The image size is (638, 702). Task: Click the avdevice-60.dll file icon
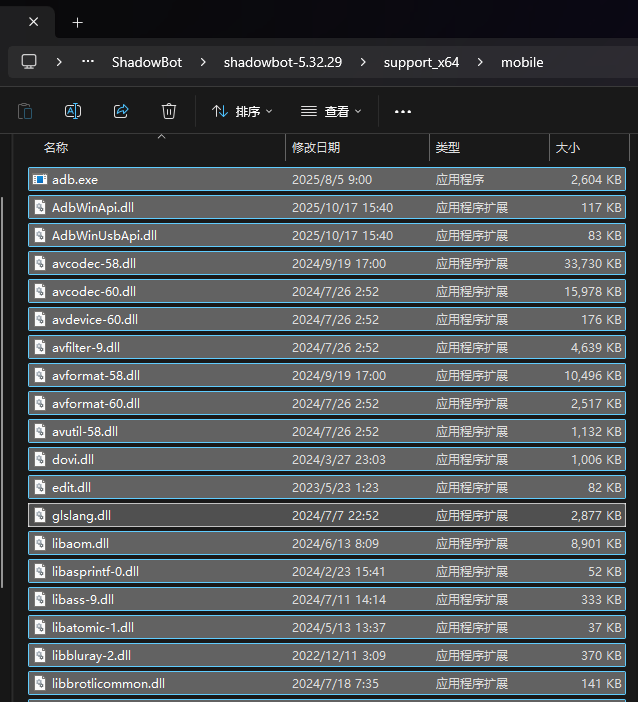click(40, 319)
